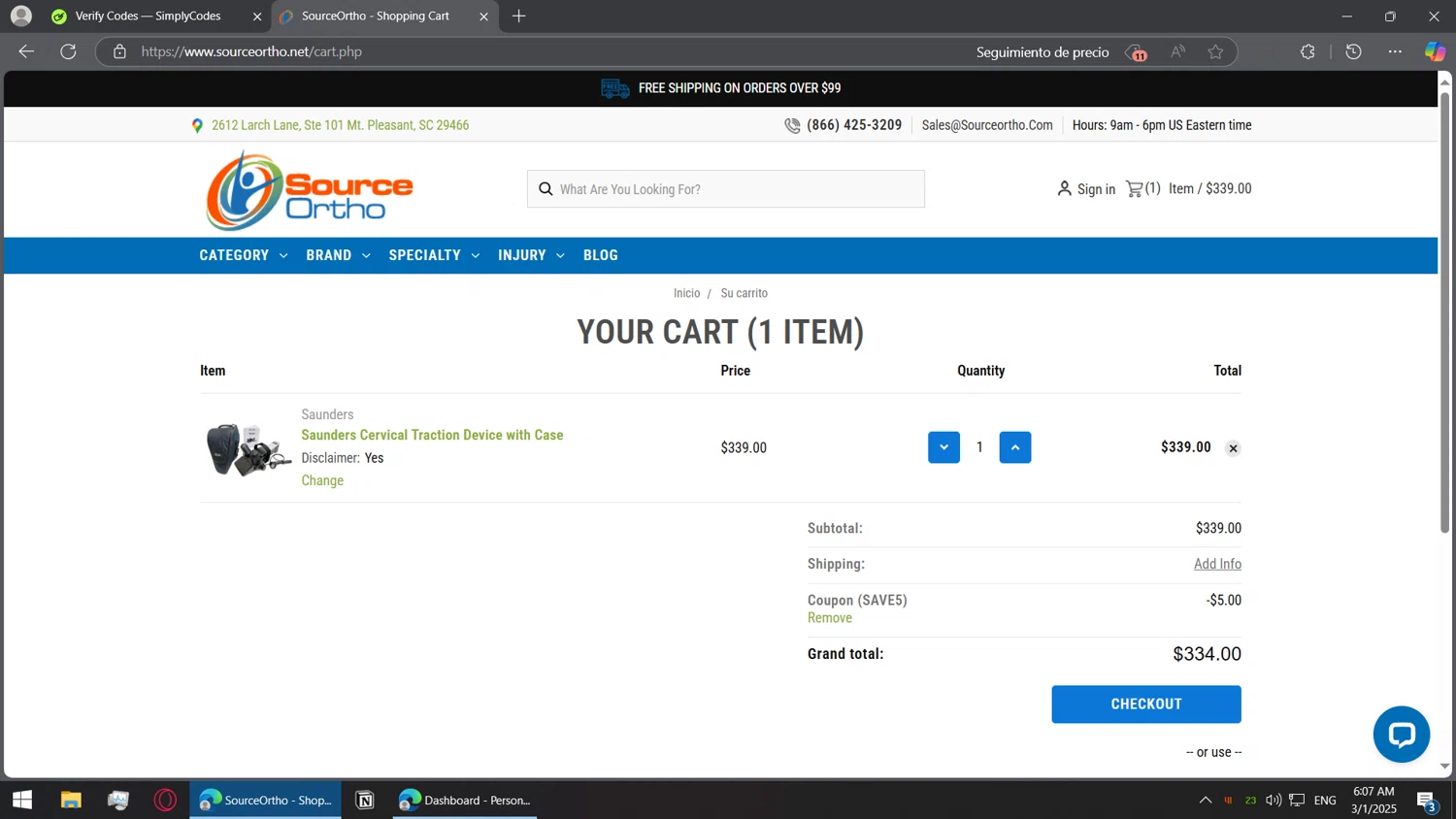This screenshot has width=1456, height=819.
Task: Show hidden system tray icons
Action: coord(1205,800)
